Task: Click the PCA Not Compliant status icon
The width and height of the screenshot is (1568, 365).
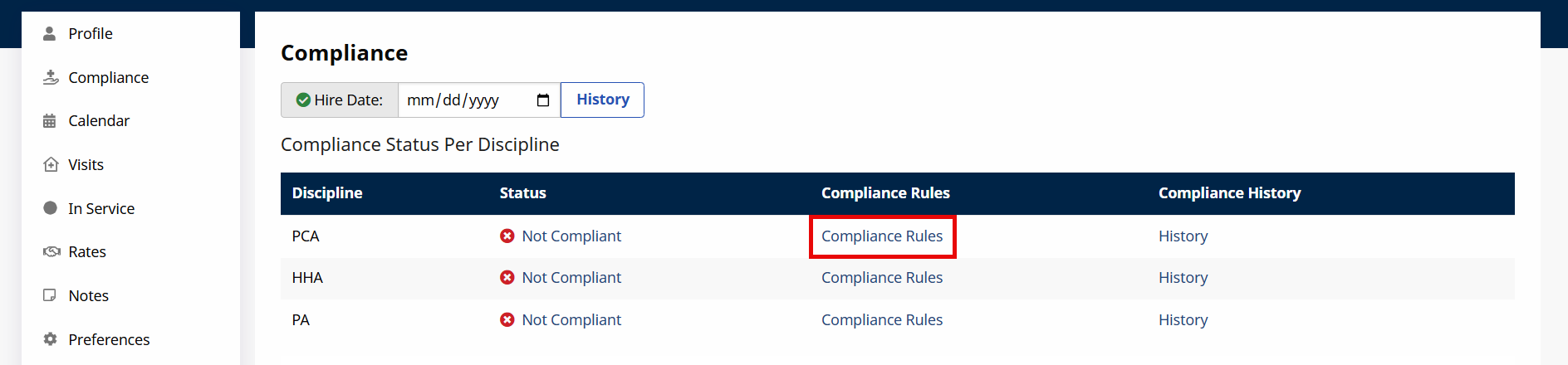Action: (x=507, y=236)
